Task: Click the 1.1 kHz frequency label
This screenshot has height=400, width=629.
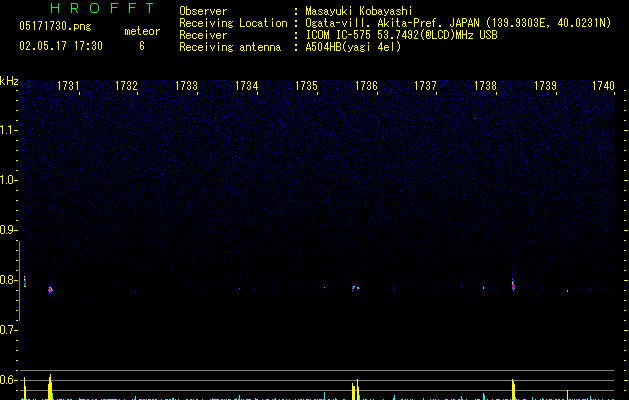Action: pyautogui.click(x=8, y=130)
